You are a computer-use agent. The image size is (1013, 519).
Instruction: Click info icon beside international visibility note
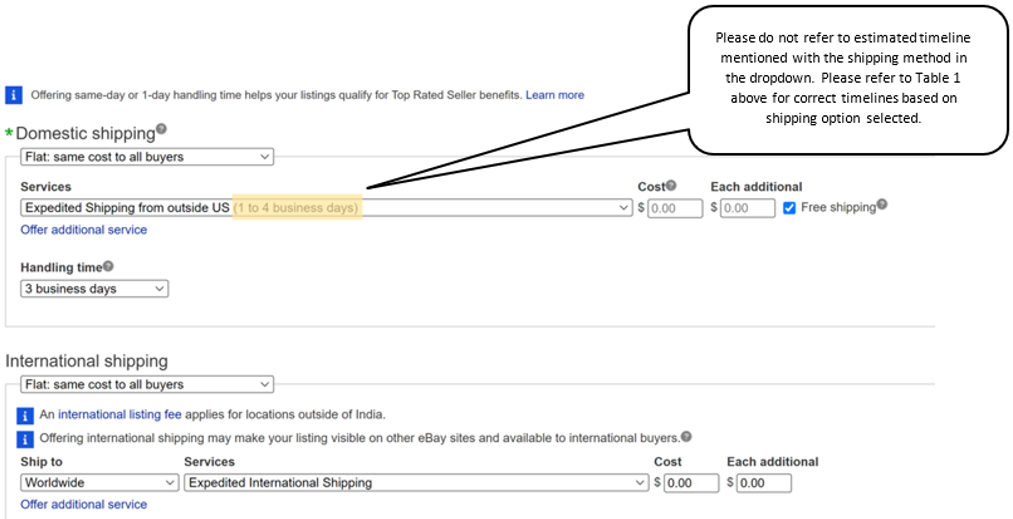point(28,438)
